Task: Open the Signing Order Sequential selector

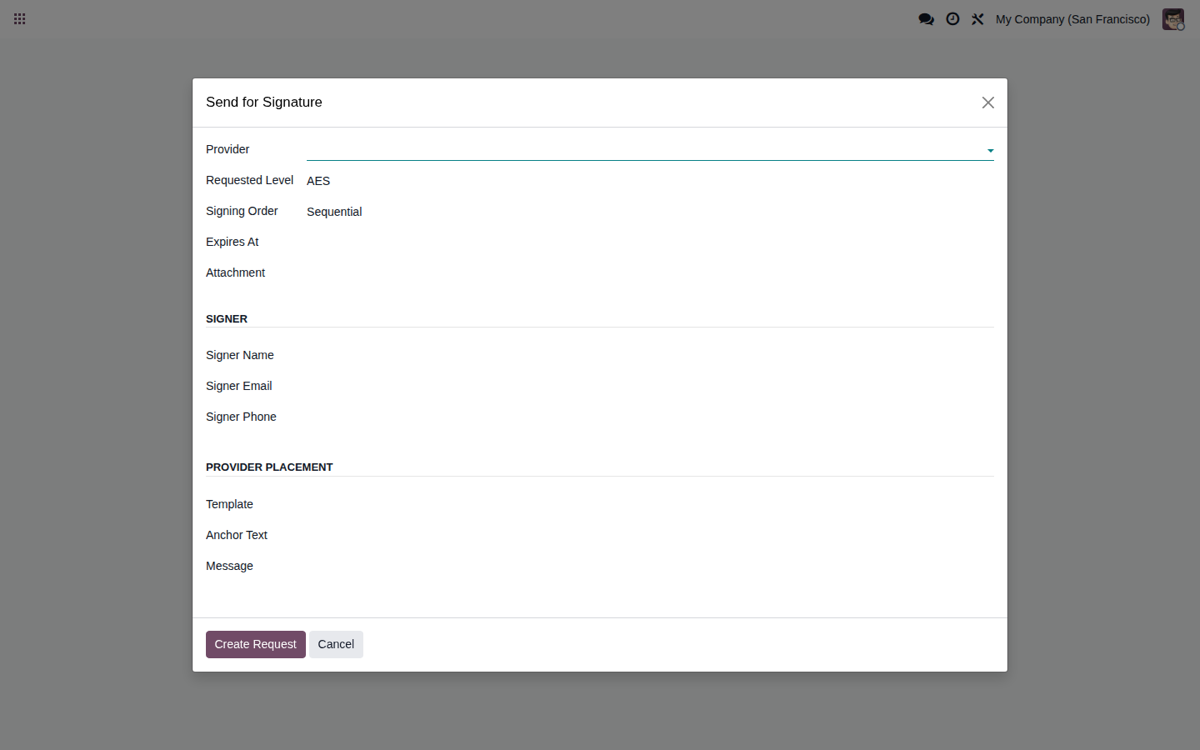Action: click(x=650, y=212)
